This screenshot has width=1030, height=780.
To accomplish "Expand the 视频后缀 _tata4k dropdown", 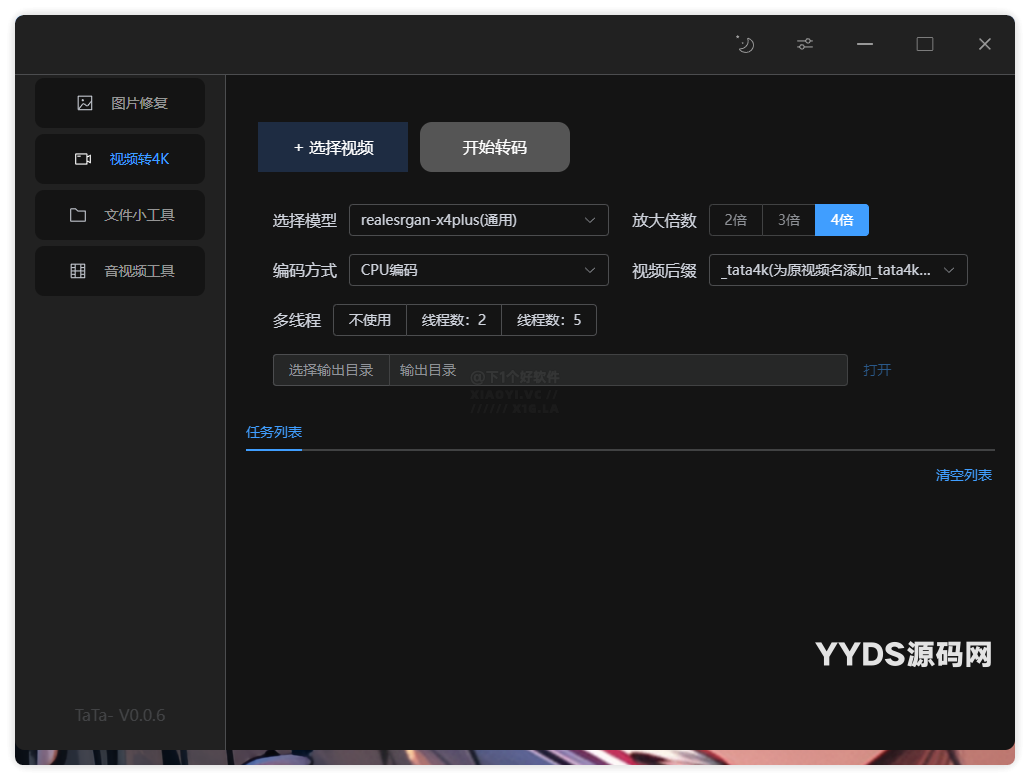I will pyautogui.click(x=838, y=270).
